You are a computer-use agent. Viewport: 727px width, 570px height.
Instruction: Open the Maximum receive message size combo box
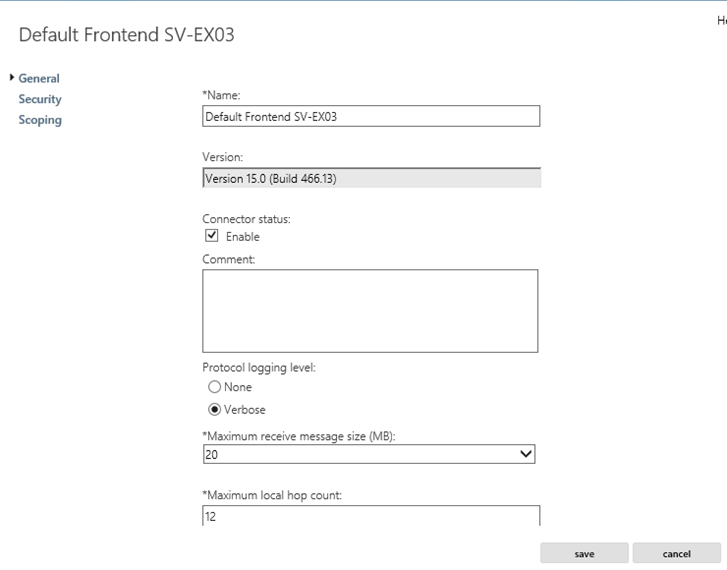369,454
